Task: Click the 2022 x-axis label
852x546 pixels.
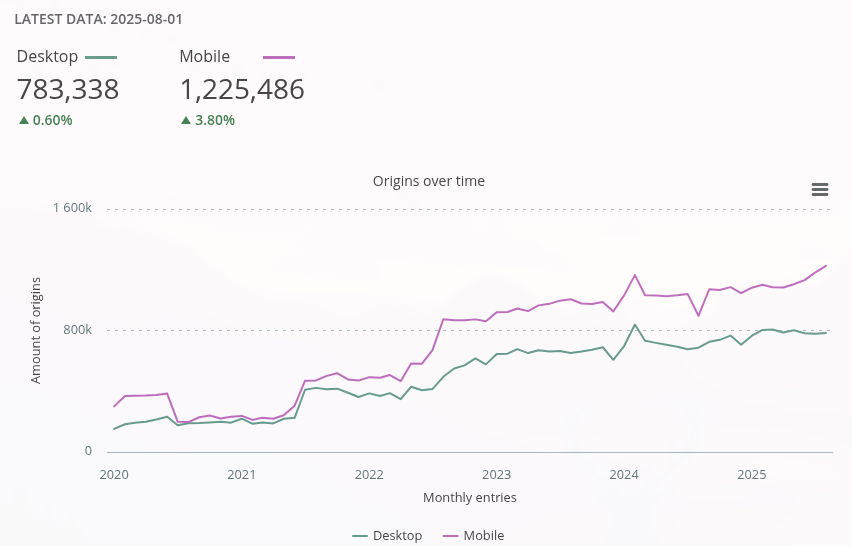Action: coord(369,474)
